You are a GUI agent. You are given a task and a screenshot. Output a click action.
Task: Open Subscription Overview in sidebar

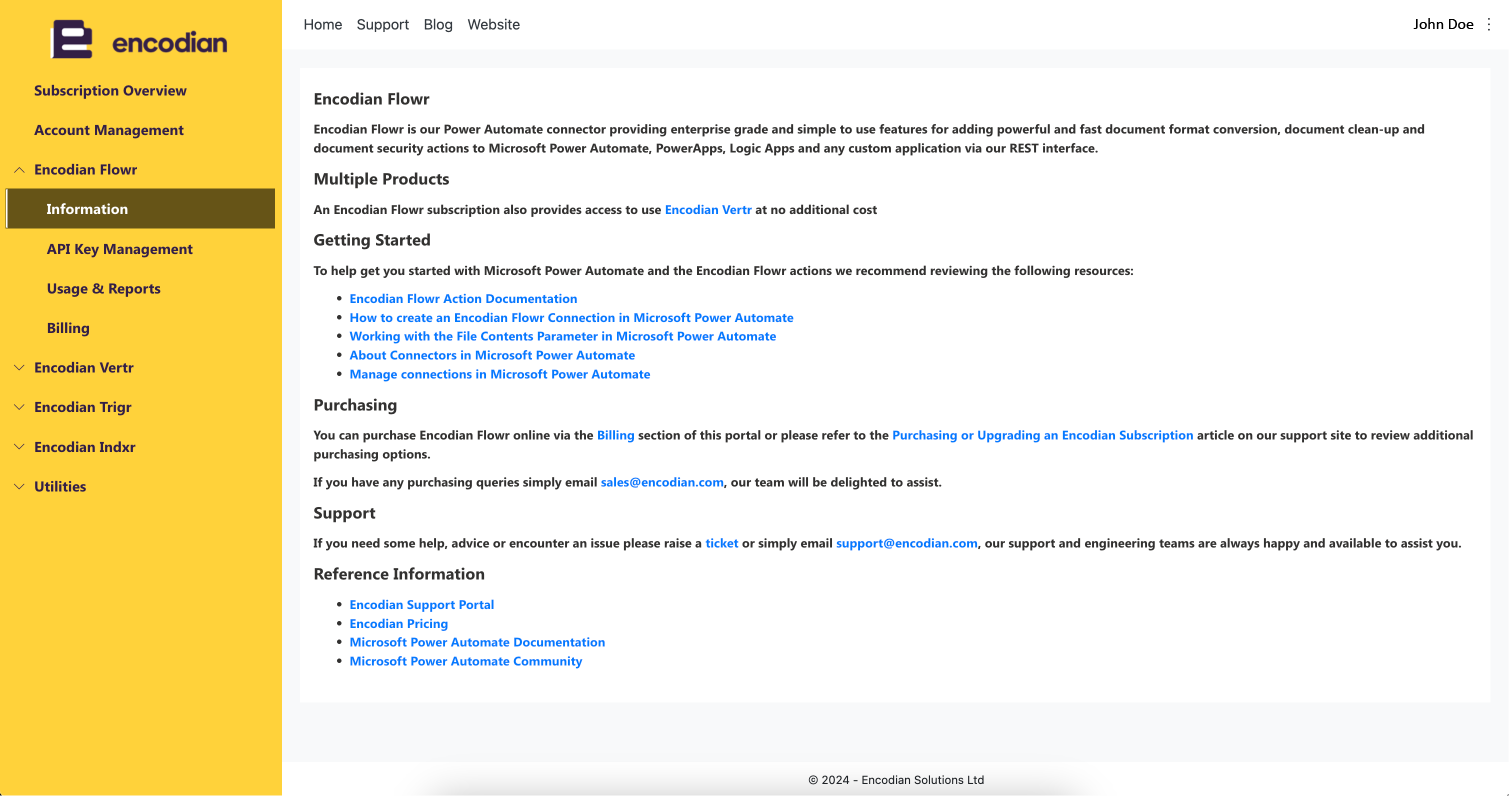110,91
